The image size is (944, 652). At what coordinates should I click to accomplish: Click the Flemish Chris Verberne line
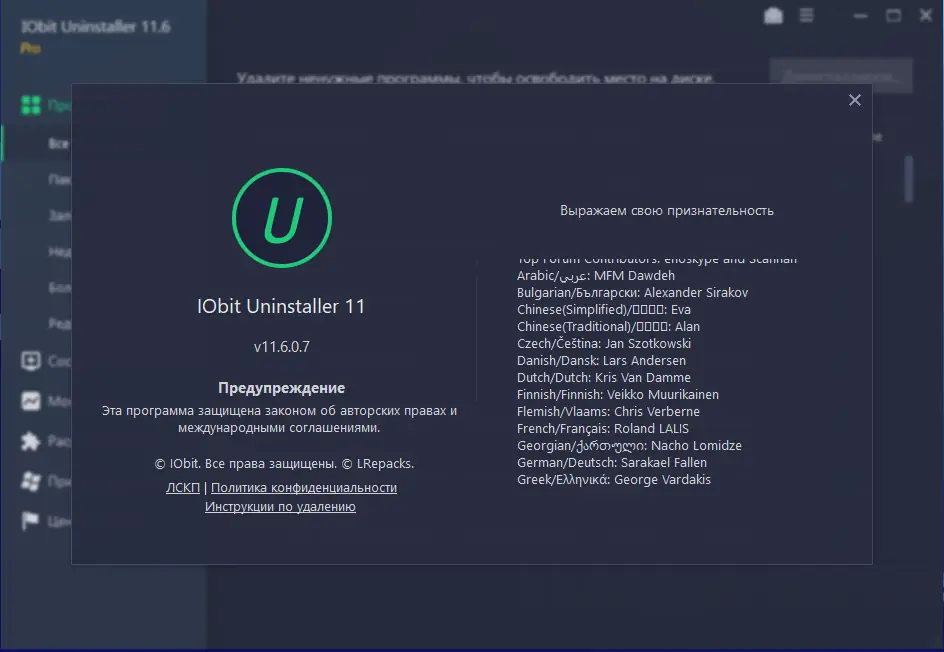pos(609,412)
